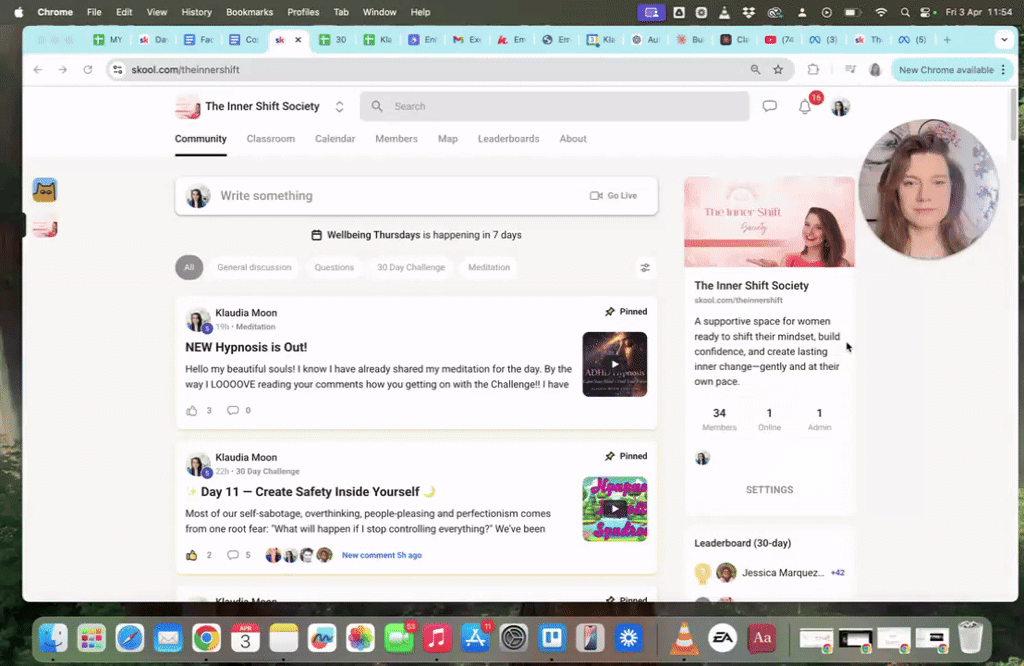
Task: Open the profile avatar in Skool header
Action: pos(840,106)
